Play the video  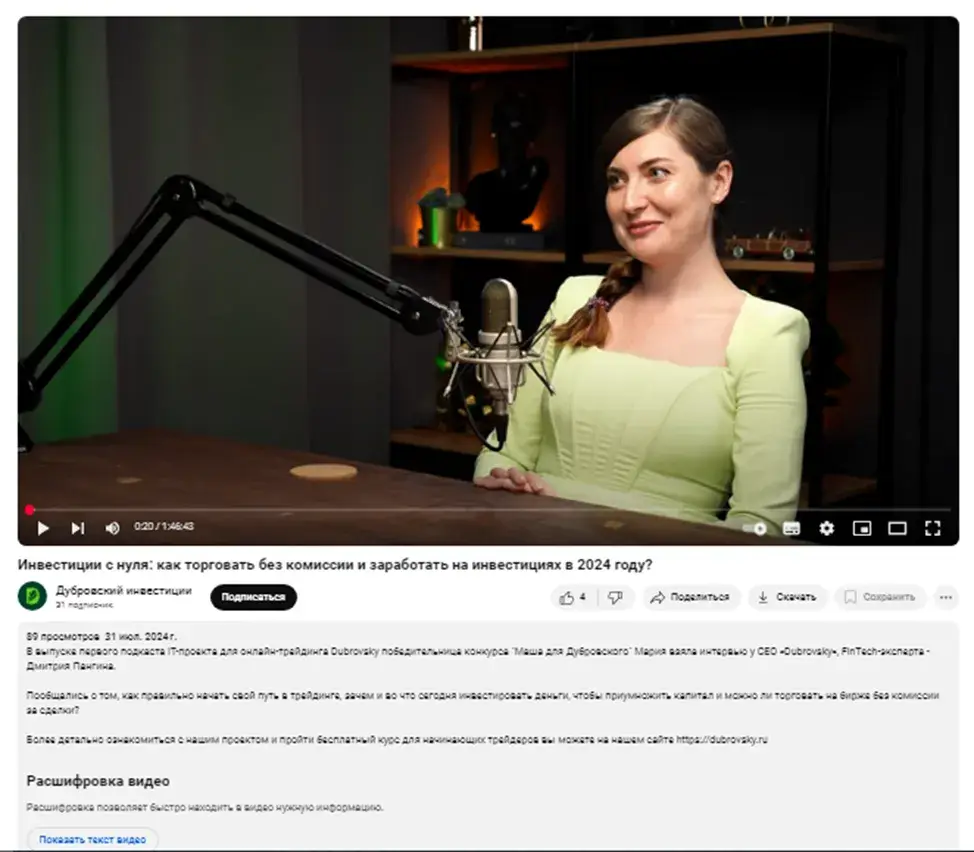click(x=43, y=528)
